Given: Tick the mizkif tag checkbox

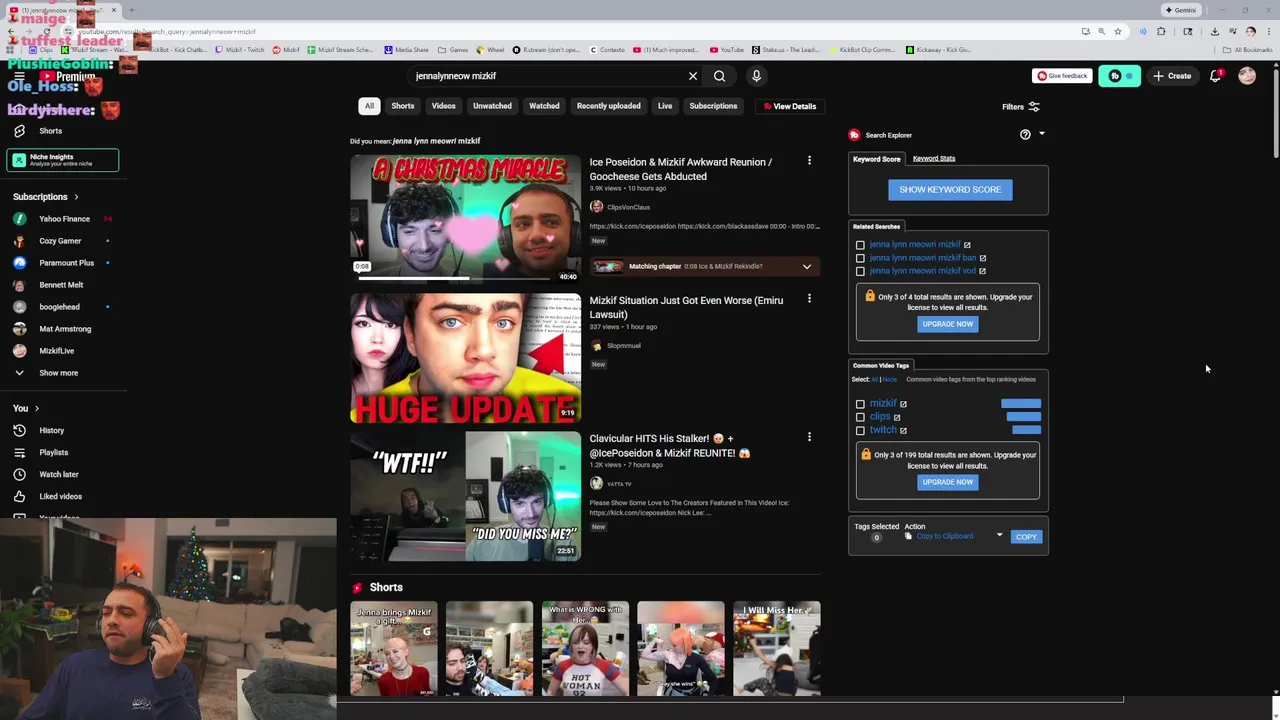Looking at the screenshot, I should click(x=860, y=404).
